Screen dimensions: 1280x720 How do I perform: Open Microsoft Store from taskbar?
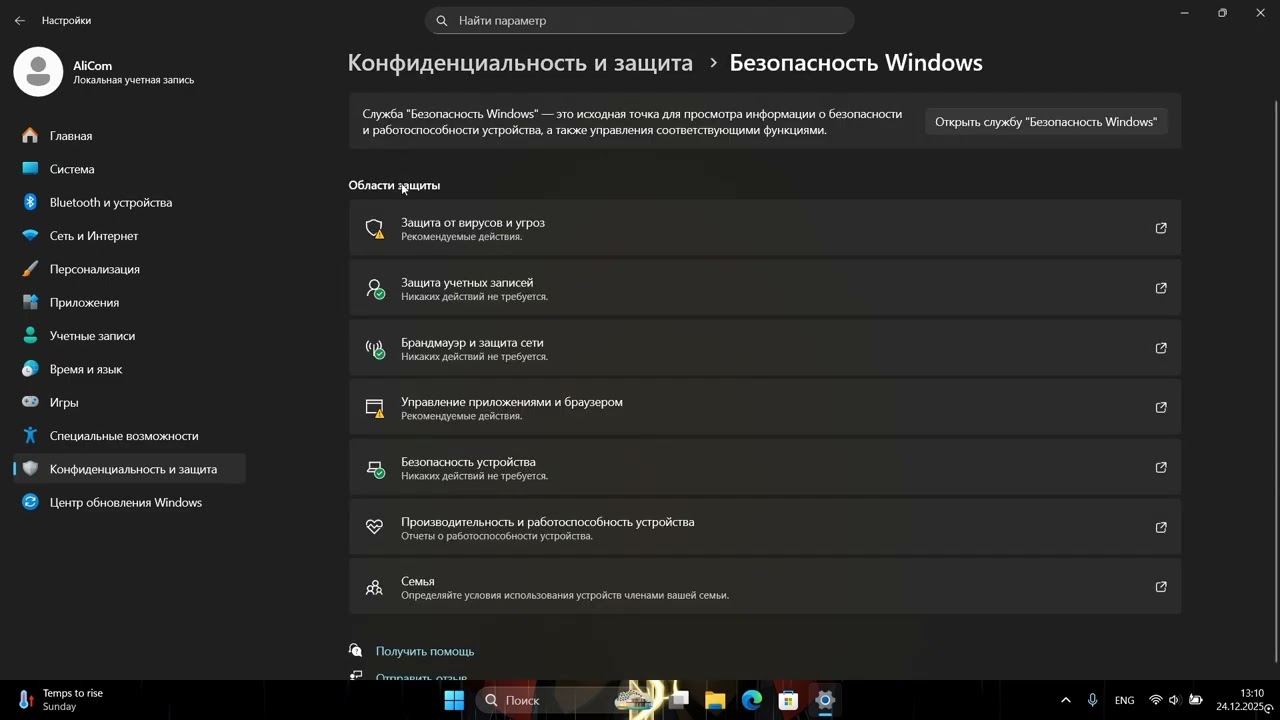click(x=788, y=700)
